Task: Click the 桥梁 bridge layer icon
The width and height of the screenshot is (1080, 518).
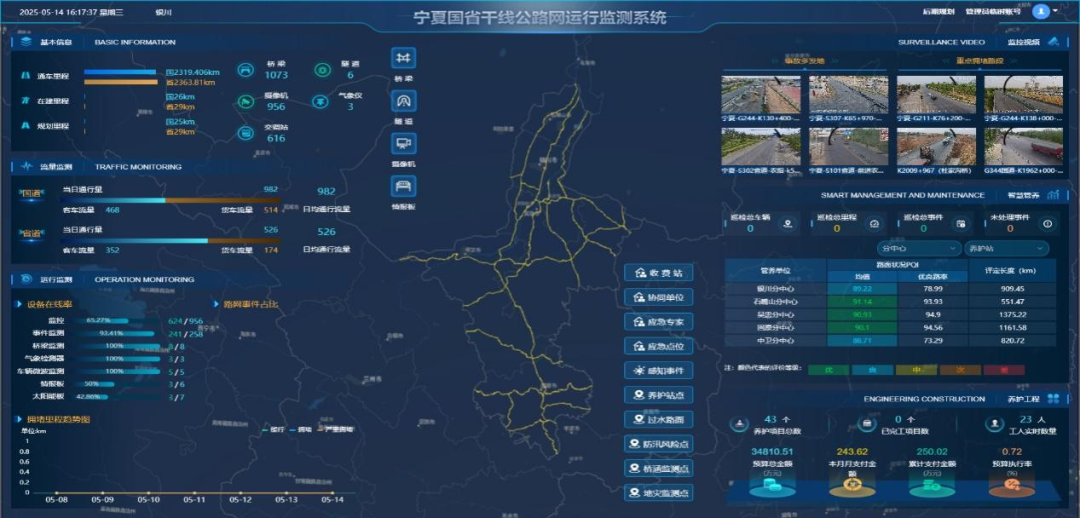Action: 403,58
